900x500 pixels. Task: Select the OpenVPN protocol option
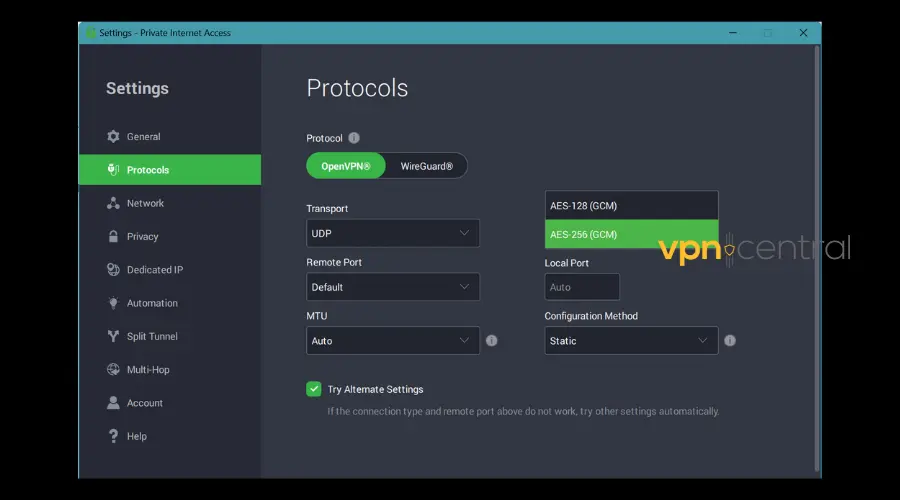click(x=346, y=166)
